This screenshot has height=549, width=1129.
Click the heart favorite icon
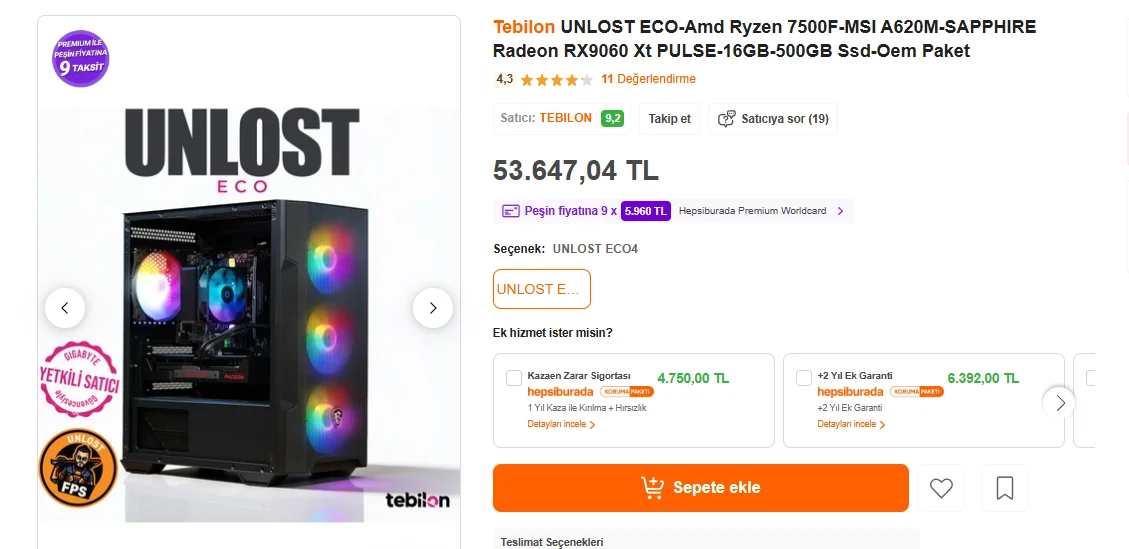(941, 488)
